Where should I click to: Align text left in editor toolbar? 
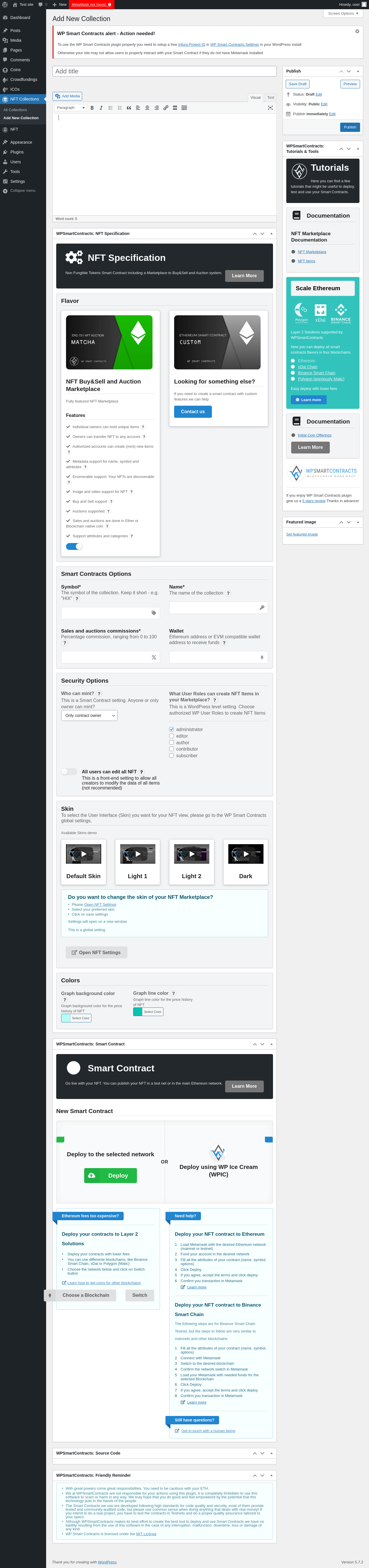pos(138,108)
